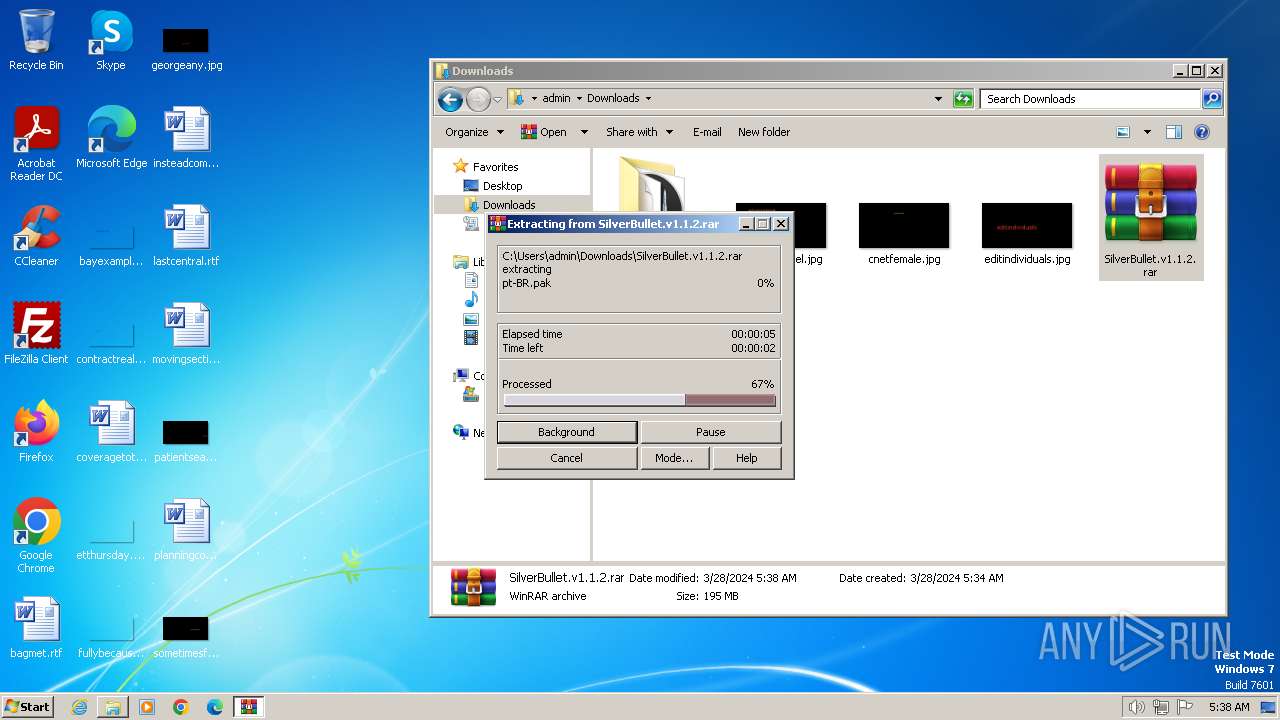This screenshot has height=720, width=1280.
Task: Pause the extraction
Action: tap(710, 432)
